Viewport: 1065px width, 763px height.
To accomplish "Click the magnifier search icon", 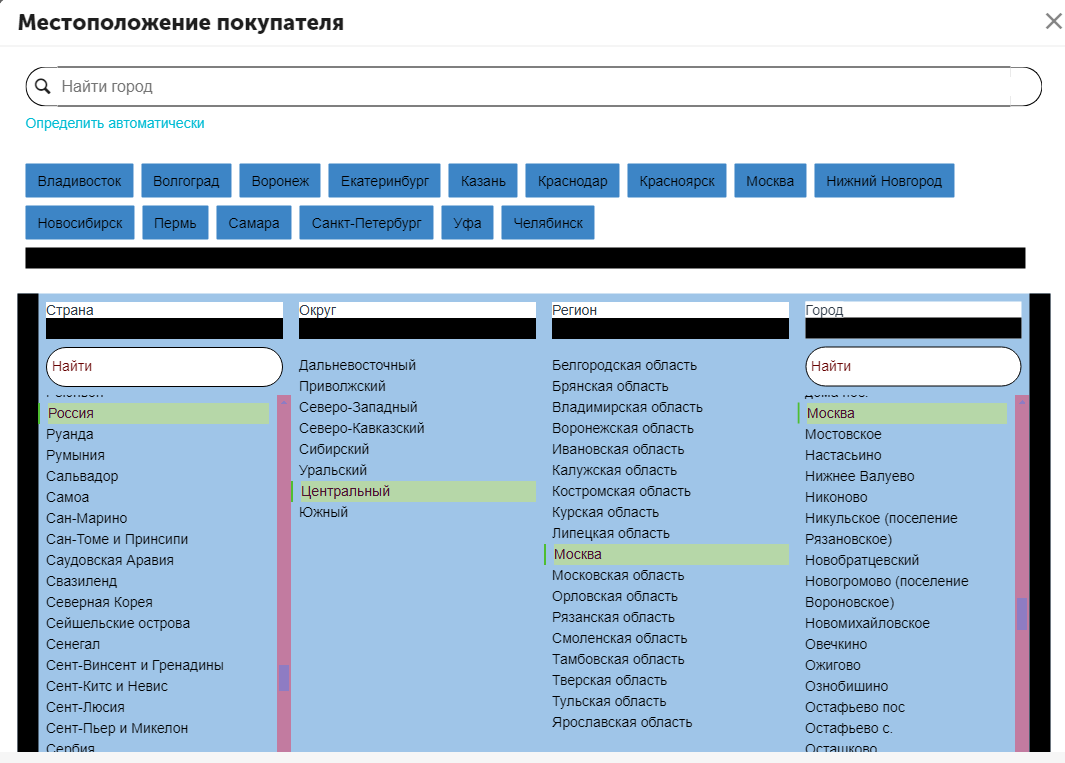I will coord(43,87).
